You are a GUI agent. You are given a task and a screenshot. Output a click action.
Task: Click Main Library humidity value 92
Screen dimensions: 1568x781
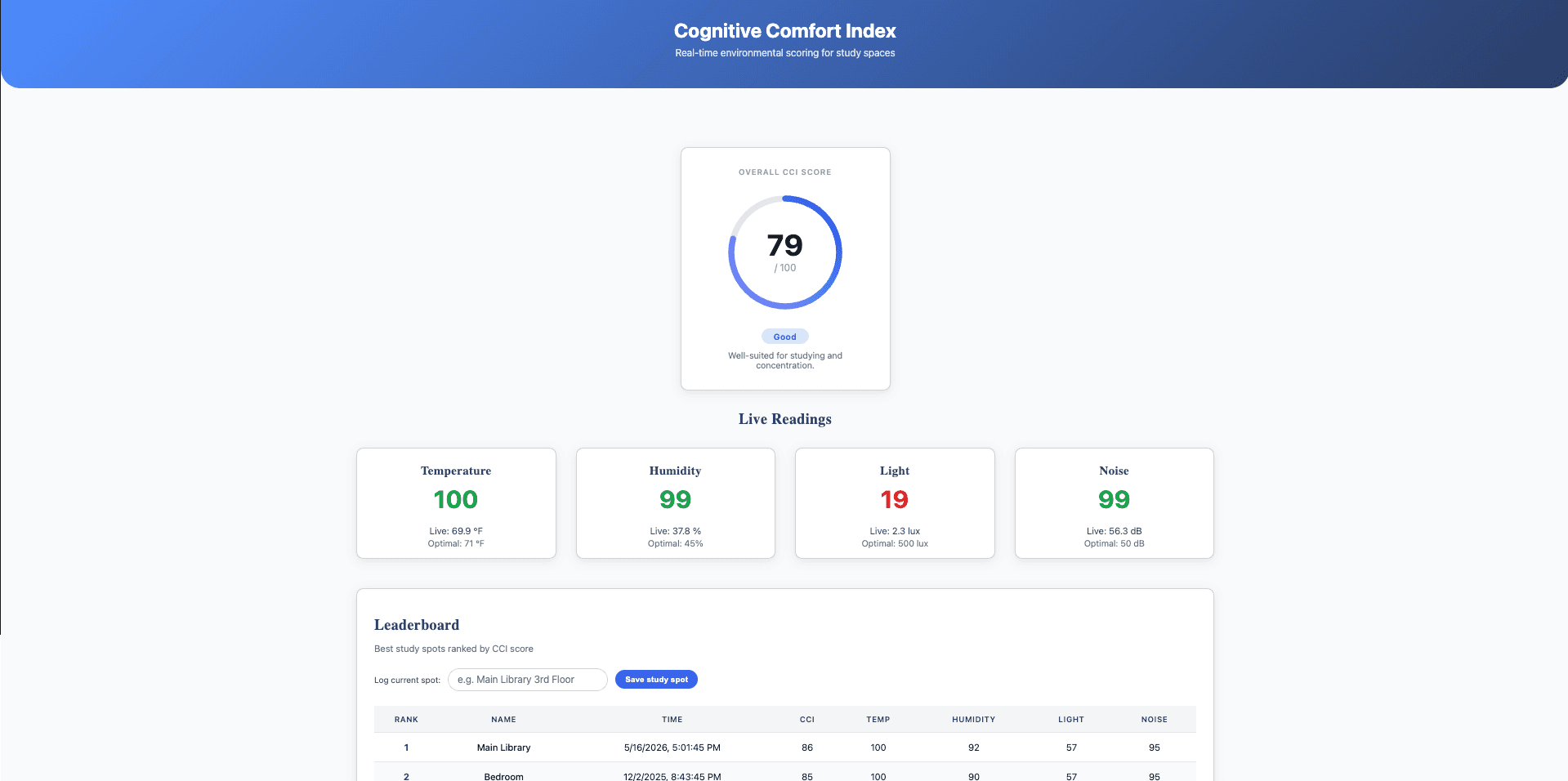tap(974, 748)
